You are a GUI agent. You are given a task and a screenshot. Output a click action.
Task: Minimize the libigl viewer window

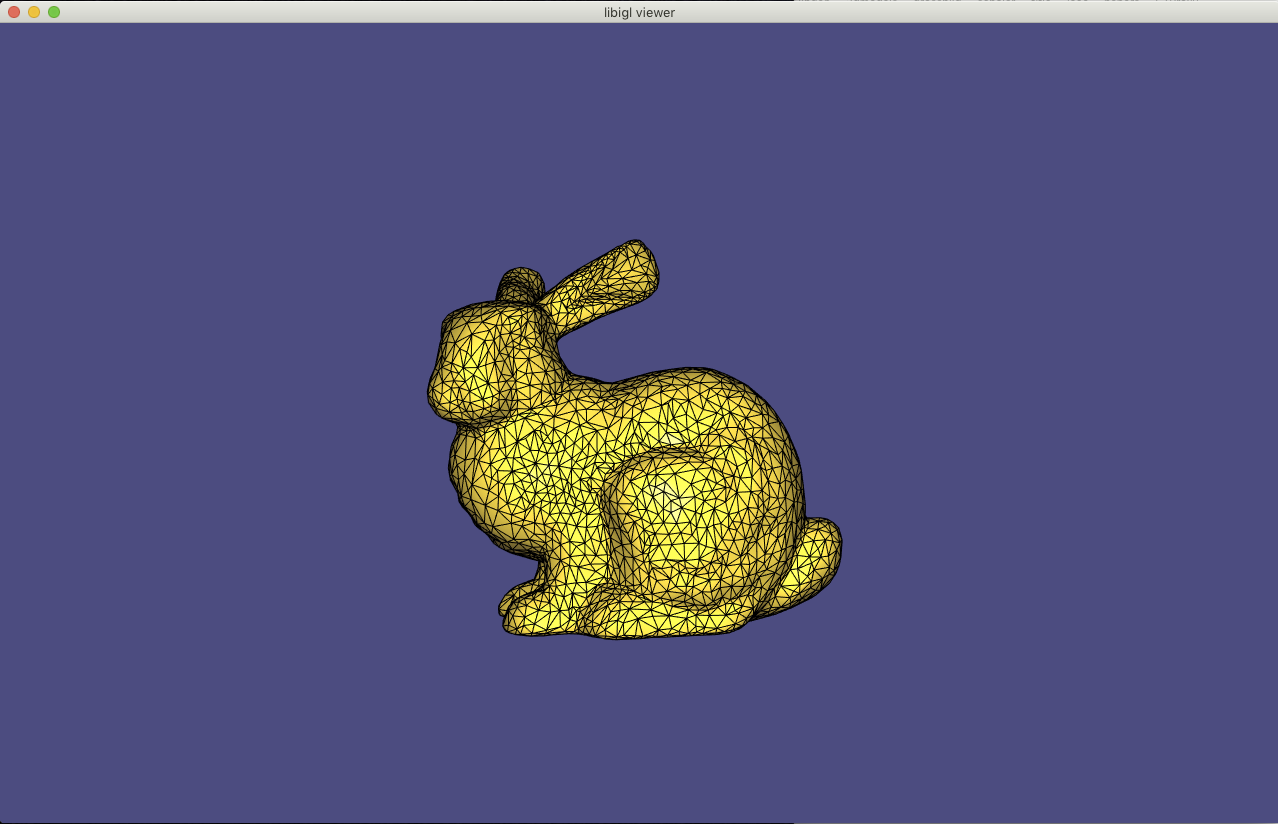click(x=34, y=12)
